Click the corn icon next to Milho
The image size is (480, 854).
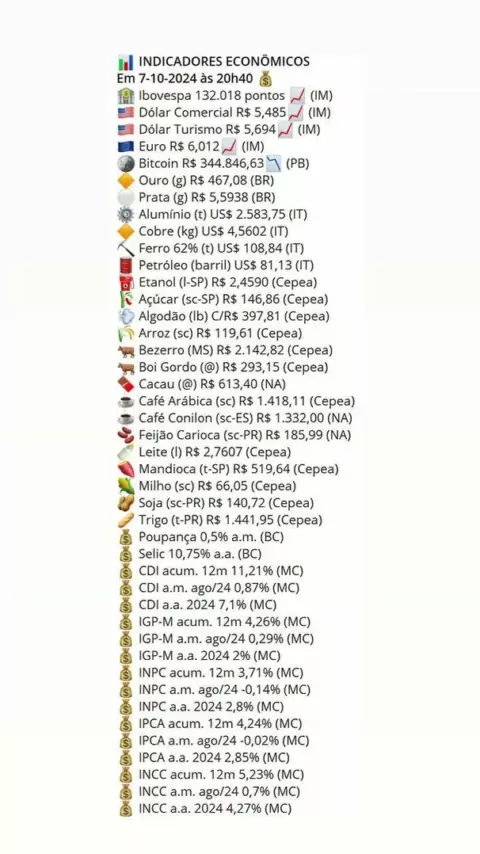click(x=125, y=486)
